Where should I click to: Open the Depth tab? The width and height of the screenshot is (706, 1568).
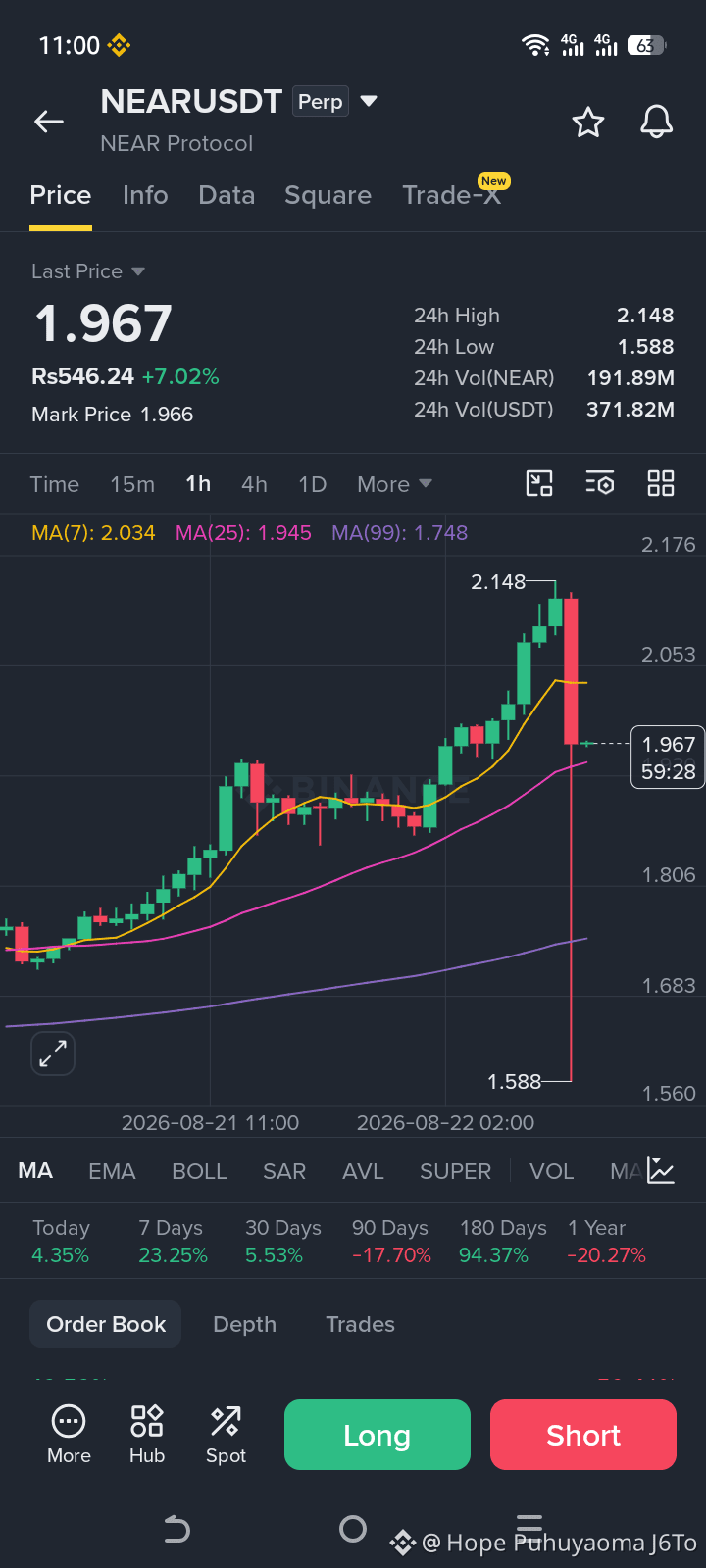coord(244,1324)
